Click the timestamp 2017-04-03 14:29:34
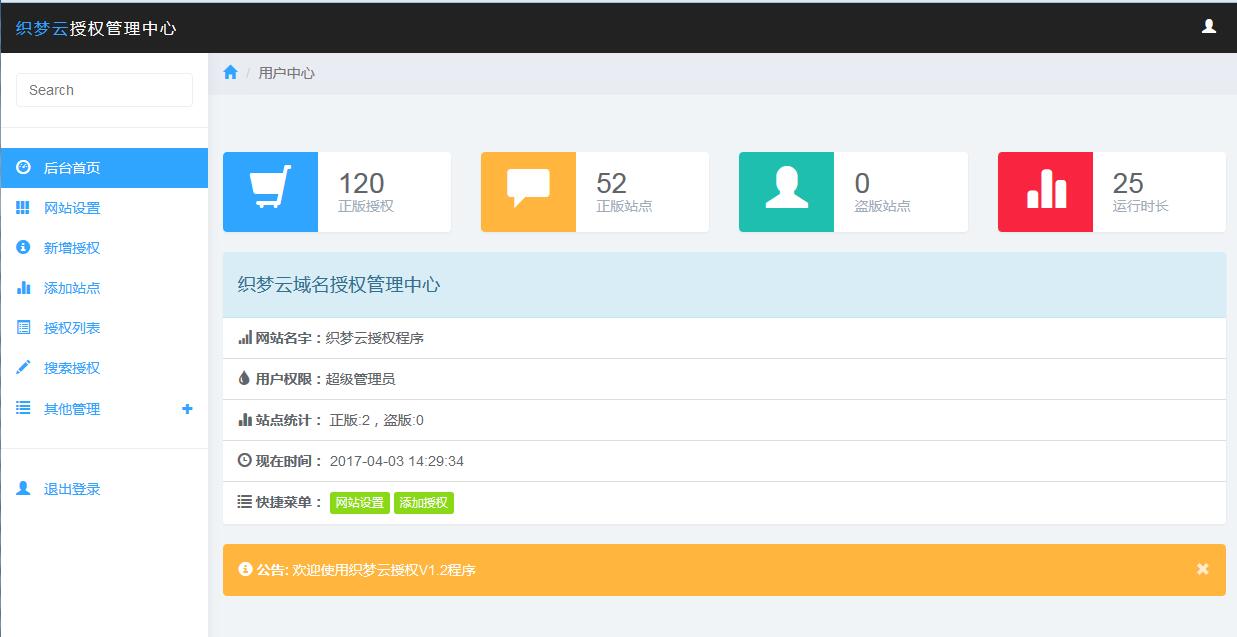Viewport: 1237px width, 637px height. pos(397,461)
